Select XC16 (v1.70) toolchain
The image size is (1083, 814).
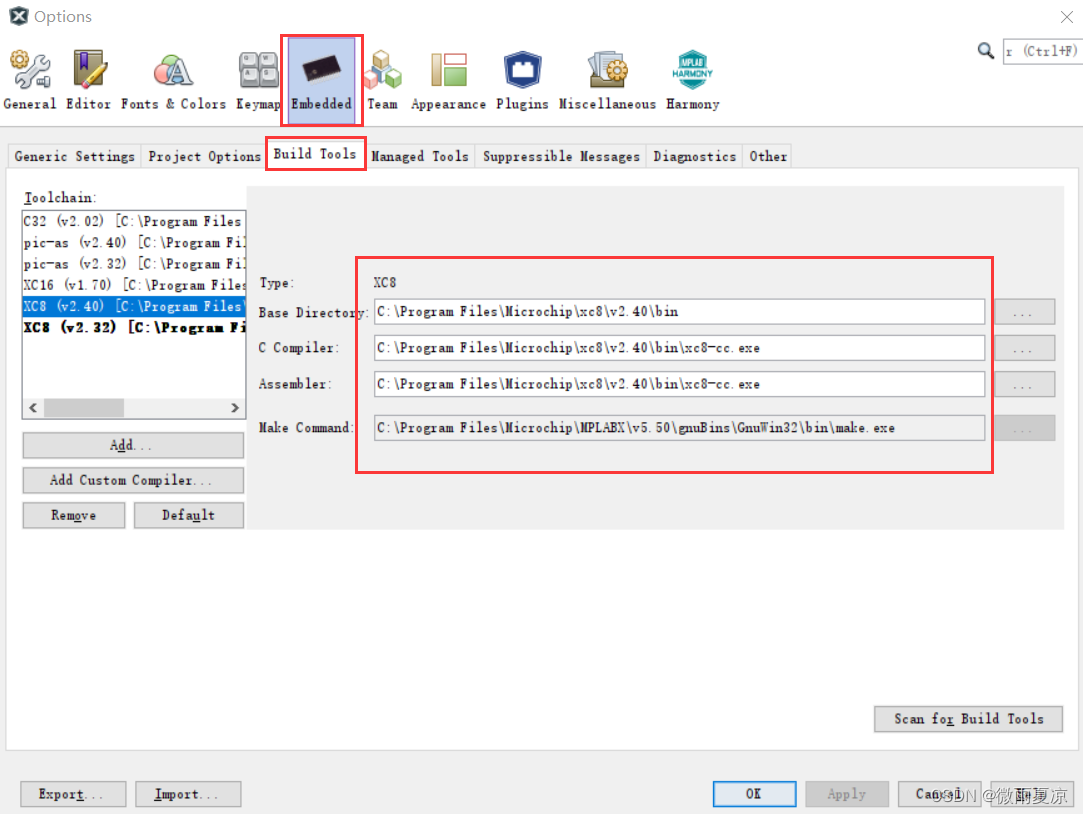click(x=134, y=285)
